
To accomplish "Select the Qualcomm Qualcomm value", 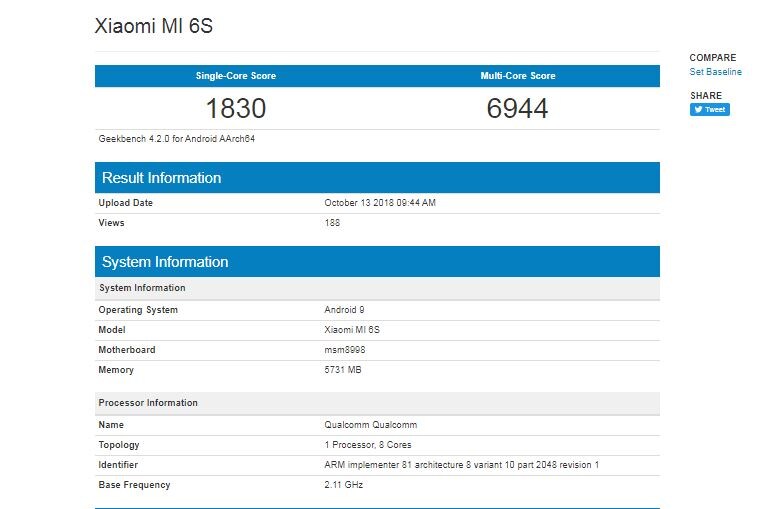I will [x=371, y=425].
